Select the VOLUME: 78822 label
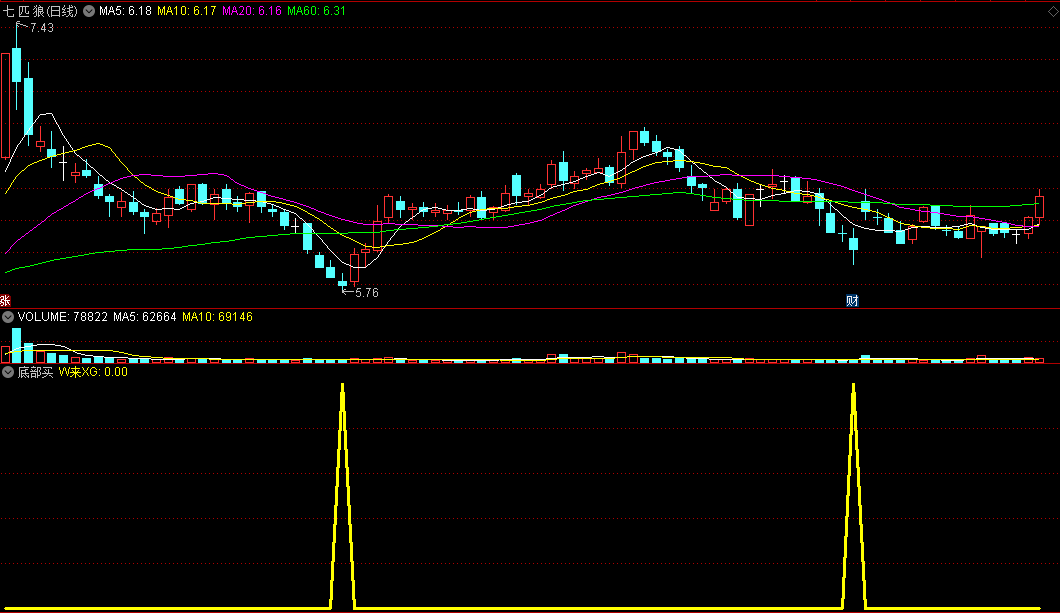Image resolution: width=1060 pixels, height=613 pixels. (63, 317)
